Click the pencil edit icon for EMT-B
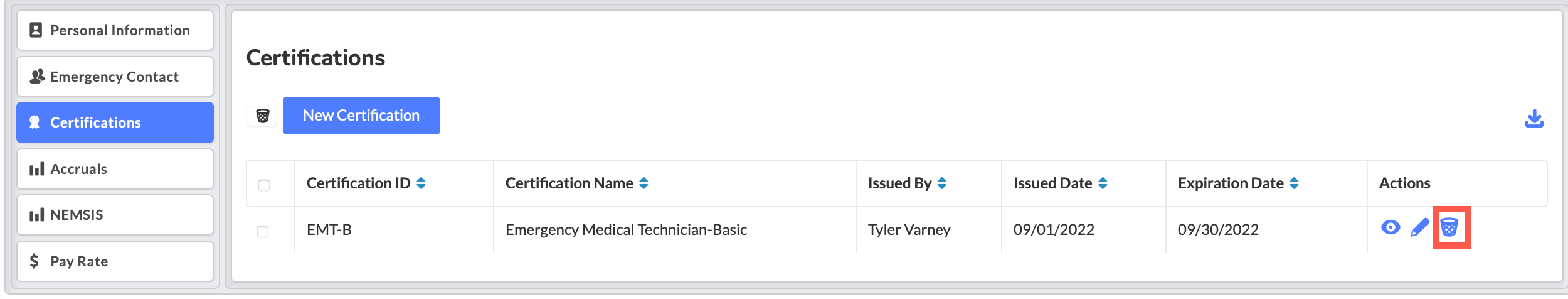 1420,227
